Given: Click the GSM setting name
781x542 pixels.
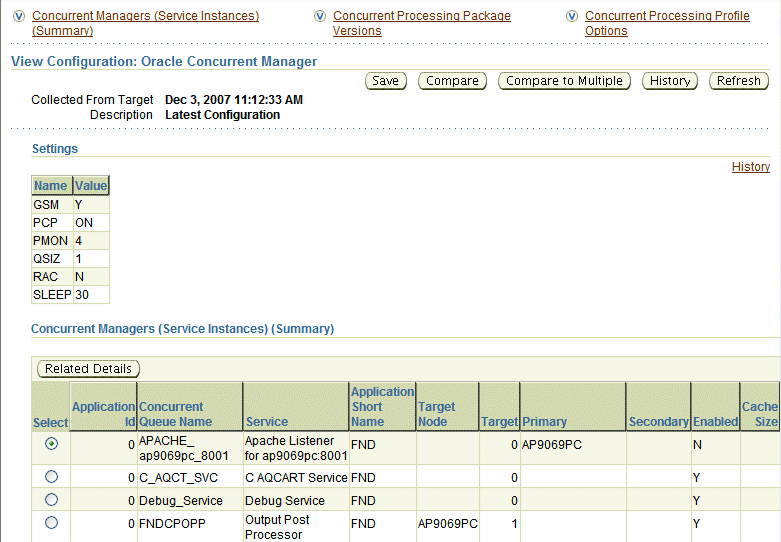Looking at the screenshot, I should pyautogui.click(x=46, y=205).
